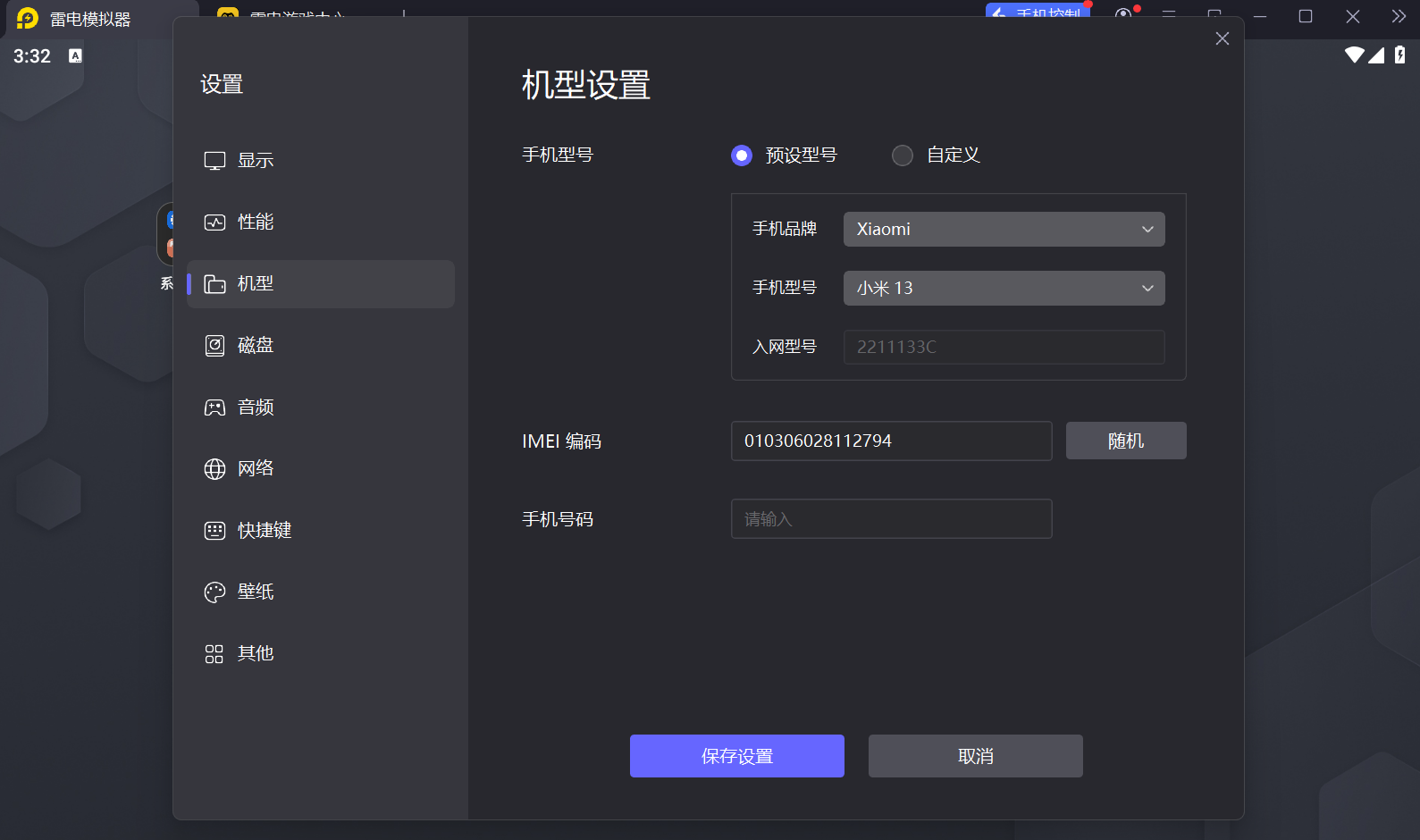Click the 取消 cancel button
The image size is (1420, 840).
coord(975,756)
